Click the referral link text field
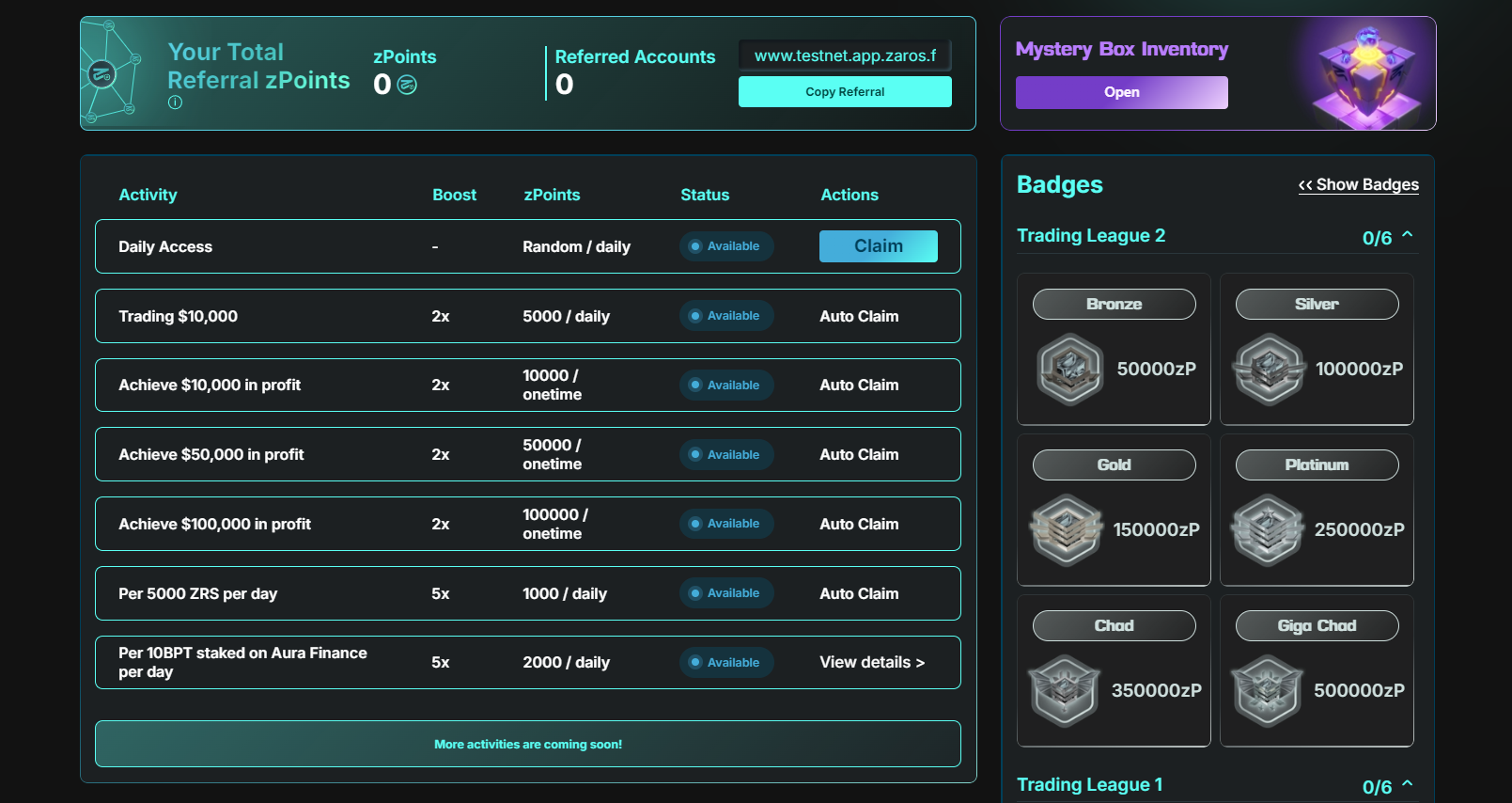Screen dimensions: 1512x803 pyautogui.click(x=845, y=55)
